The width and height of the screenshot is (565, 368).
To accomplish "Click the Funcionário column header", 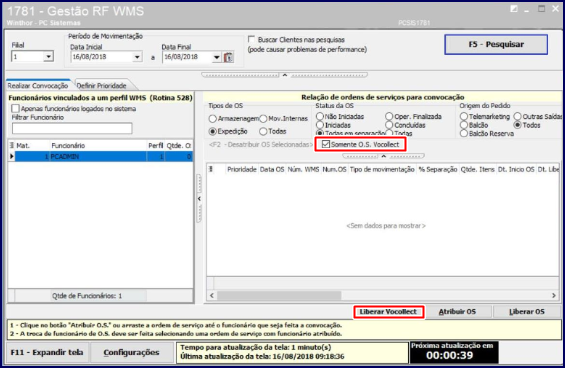I will tap(98, 146).
